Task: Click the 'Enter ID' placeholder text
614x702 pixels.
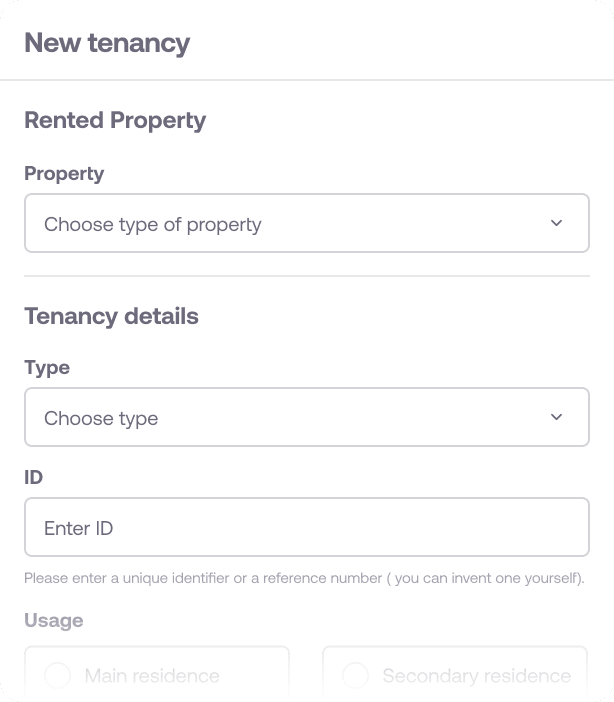Action: point(79,528)
